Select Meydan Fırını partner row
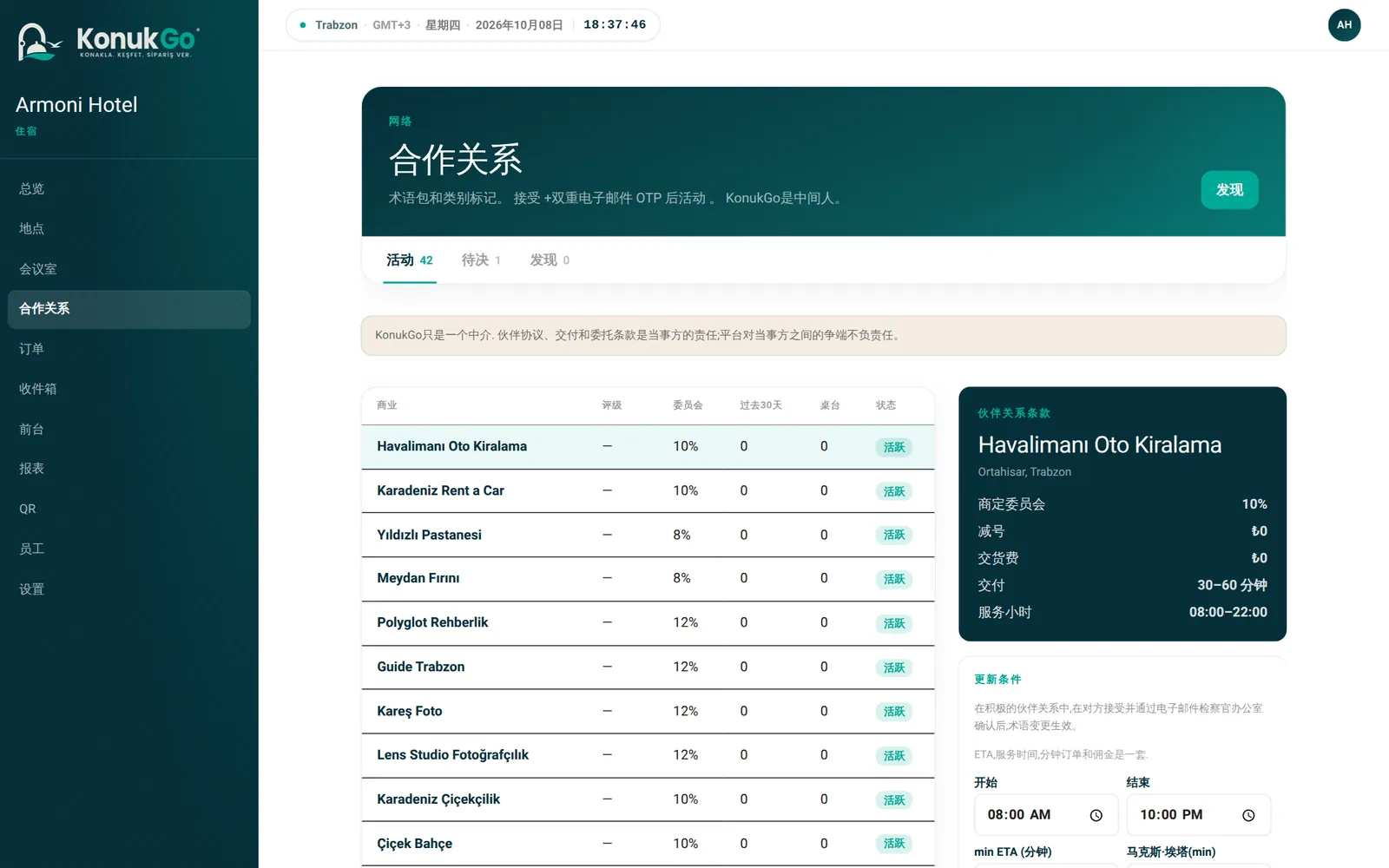 coord(648,578)
